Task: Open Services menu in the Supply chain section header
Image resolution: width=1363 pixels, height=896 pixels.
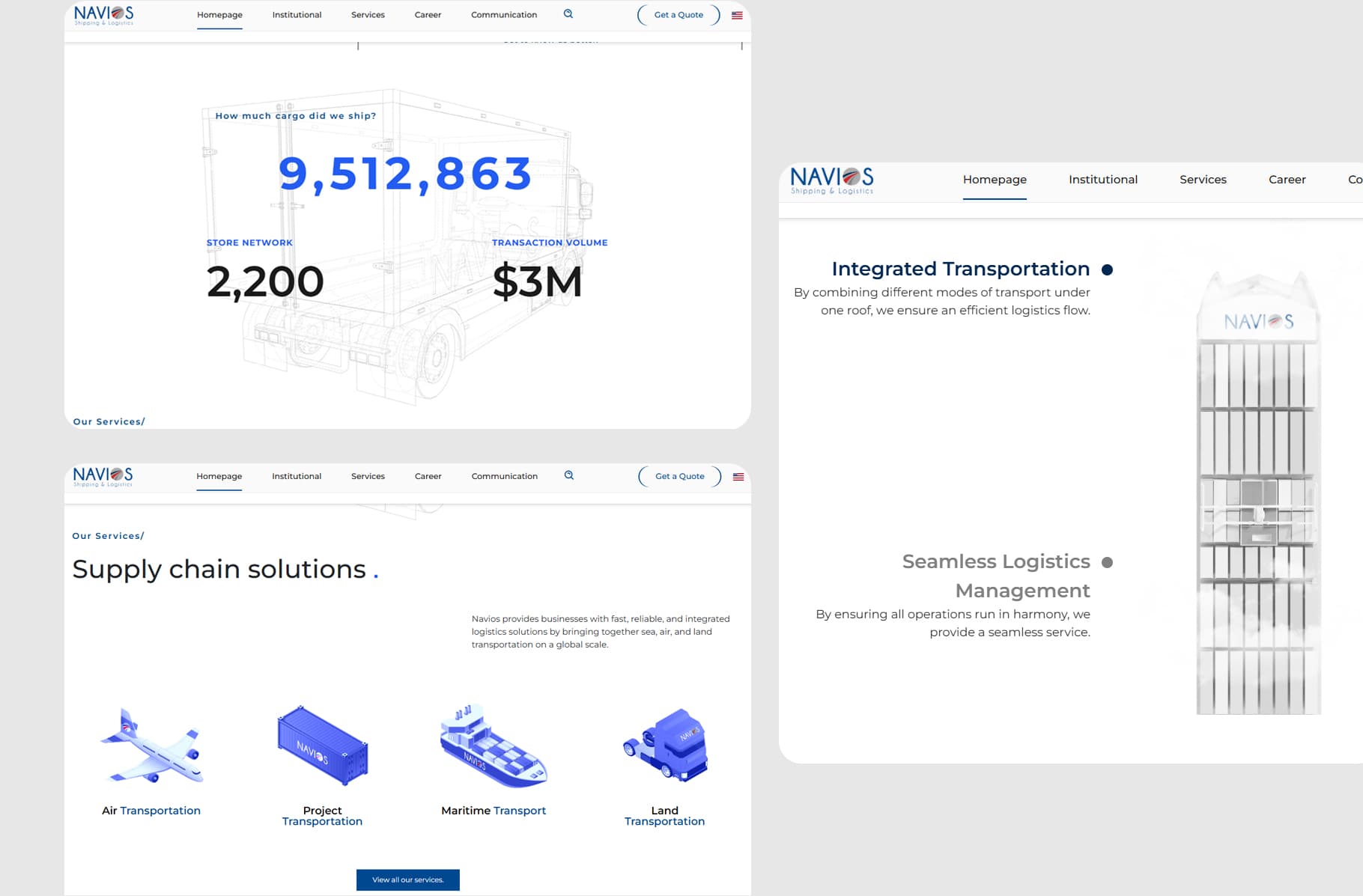Action: coord(368,476)
